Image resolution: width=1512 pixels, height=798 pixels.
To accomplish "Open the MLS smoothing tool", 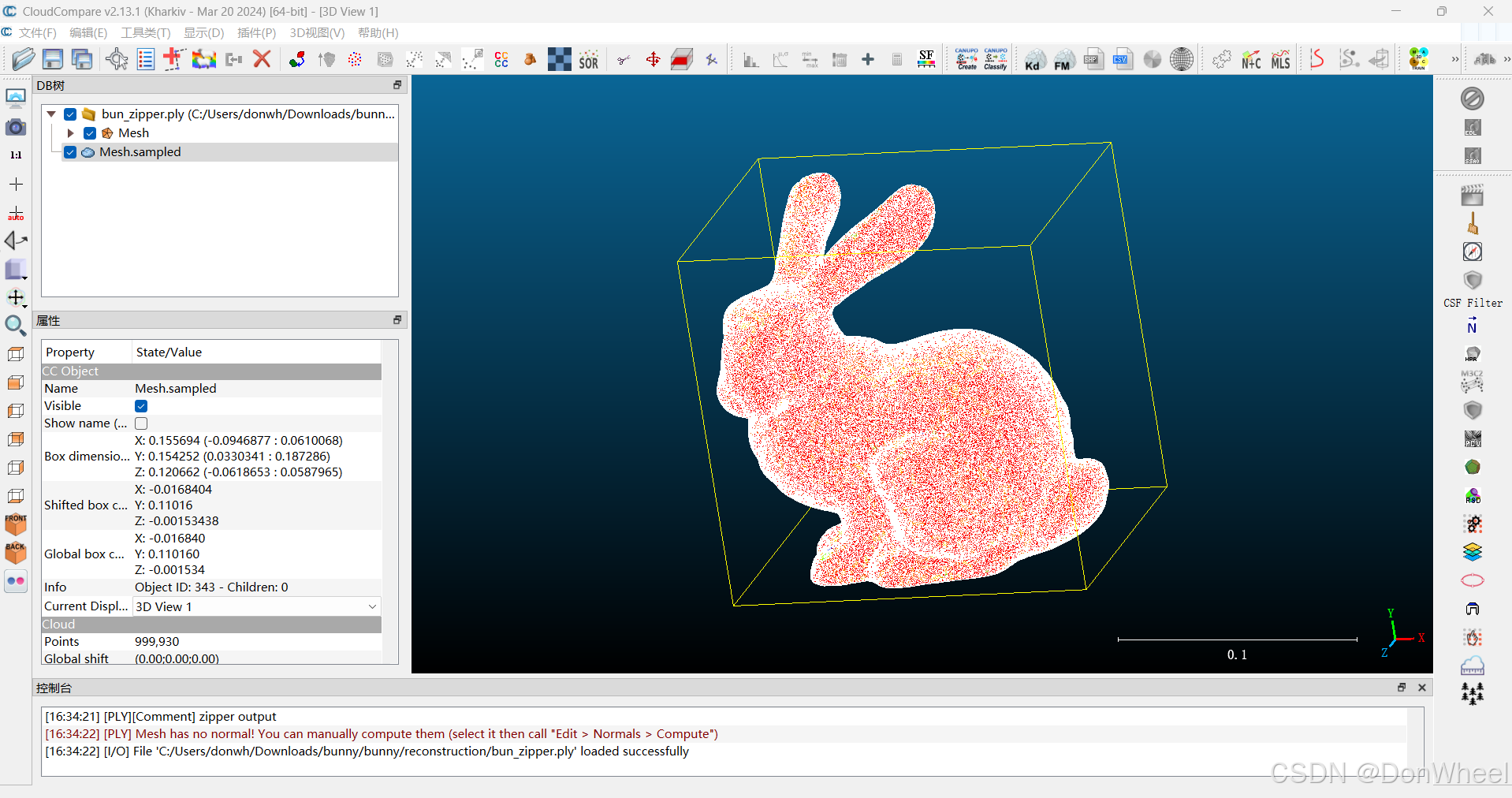I will click(1280, 60).
